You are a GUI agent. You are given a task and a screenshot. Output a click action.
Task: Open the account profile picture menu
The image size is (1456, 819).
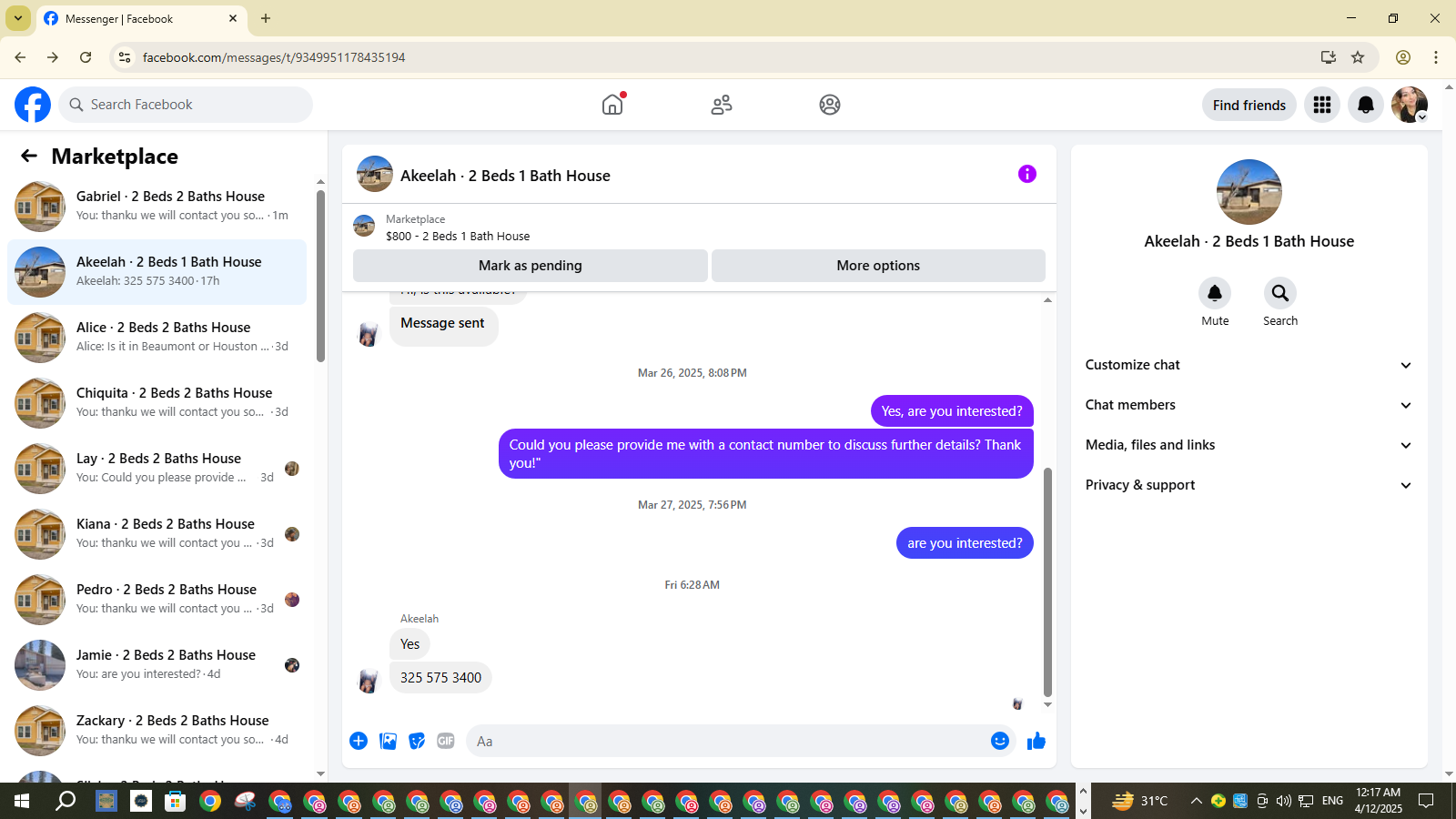(x=1410, y=105)
